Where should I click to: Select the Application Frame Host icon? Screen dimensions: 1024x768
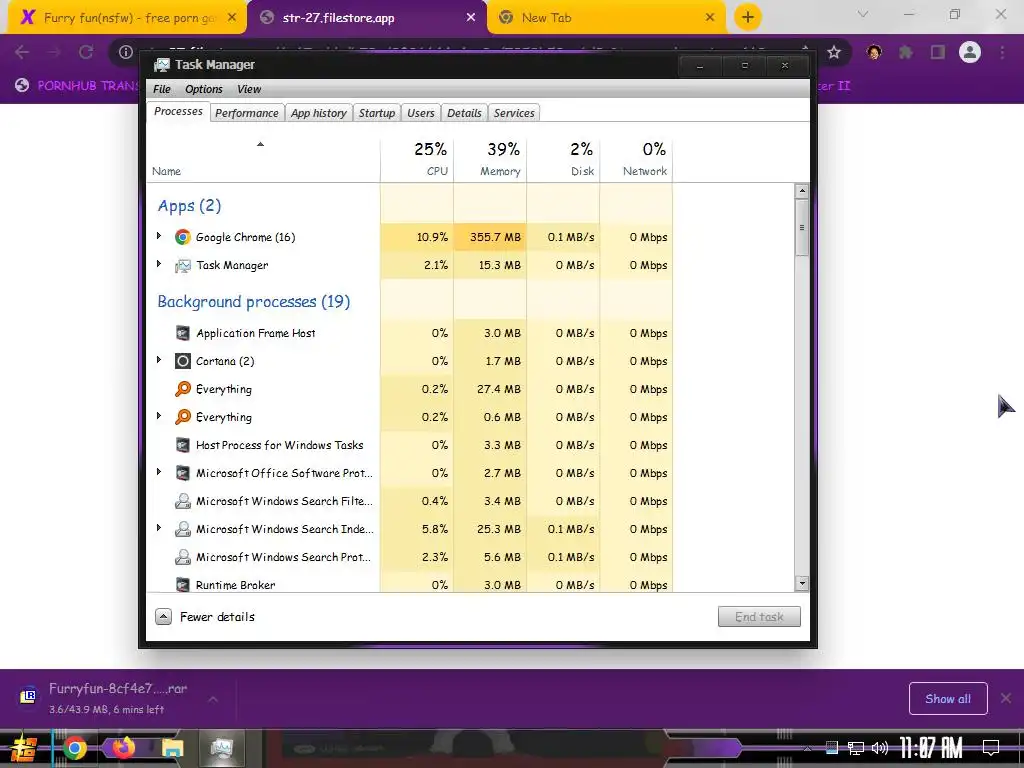[x=183, y=333]
